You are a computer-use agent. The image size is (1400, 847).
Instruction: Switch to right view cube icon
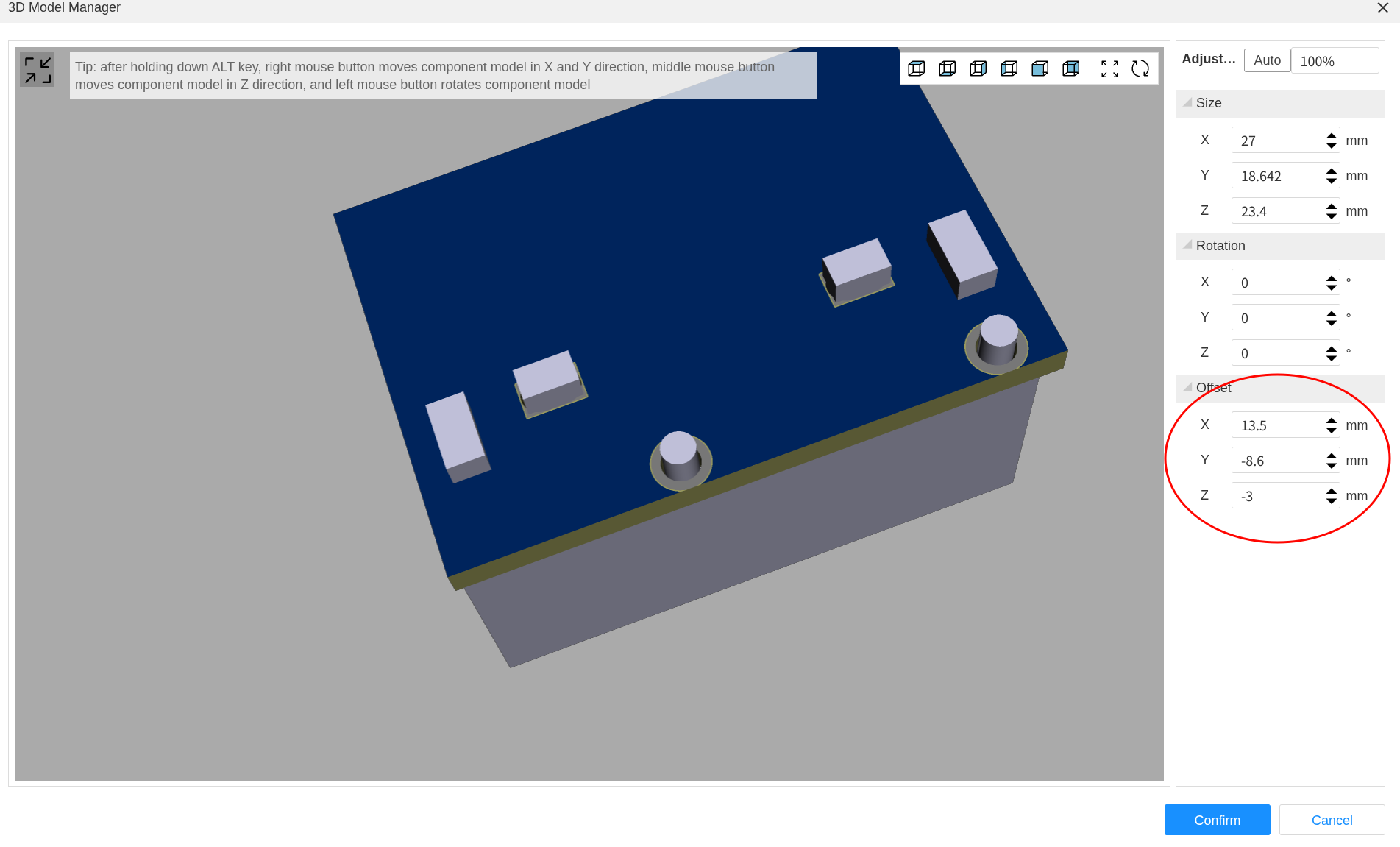point(978,68)
